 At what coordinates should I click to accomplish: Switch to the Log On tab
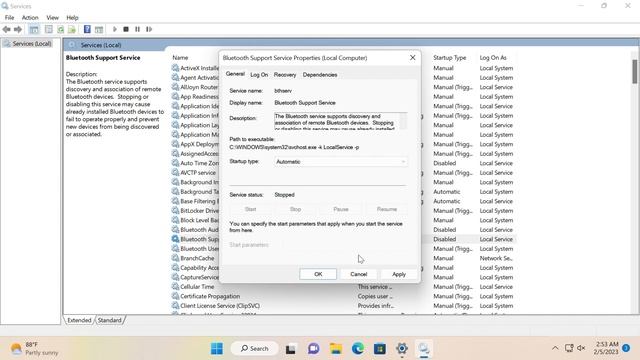(x=259, y=75)
